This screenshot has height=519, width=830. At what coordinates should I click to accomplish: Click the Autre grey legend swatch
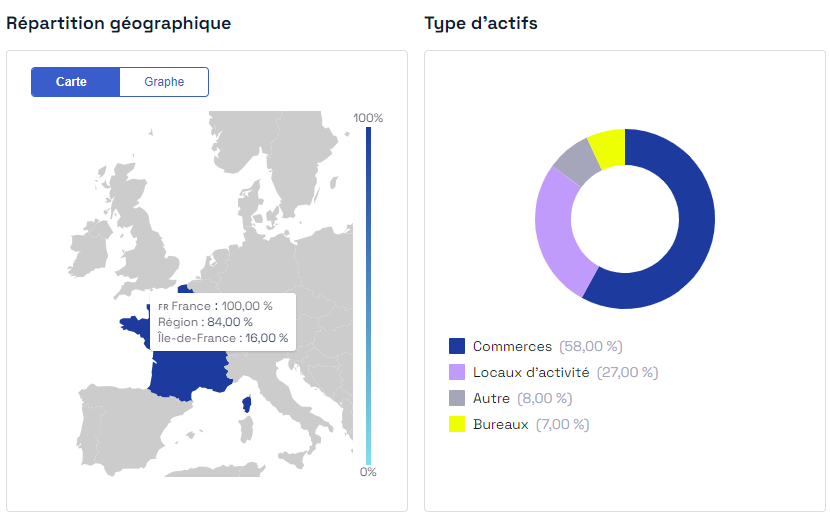tap(457, 398)
